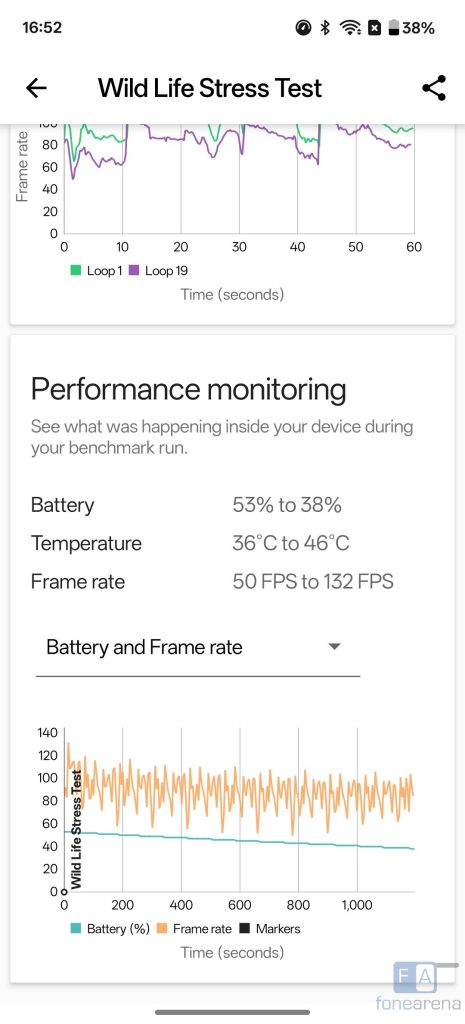Toggle Markers series in legend
The height and width of the screenshot is (1024, 465).
[x=272, y=928]
